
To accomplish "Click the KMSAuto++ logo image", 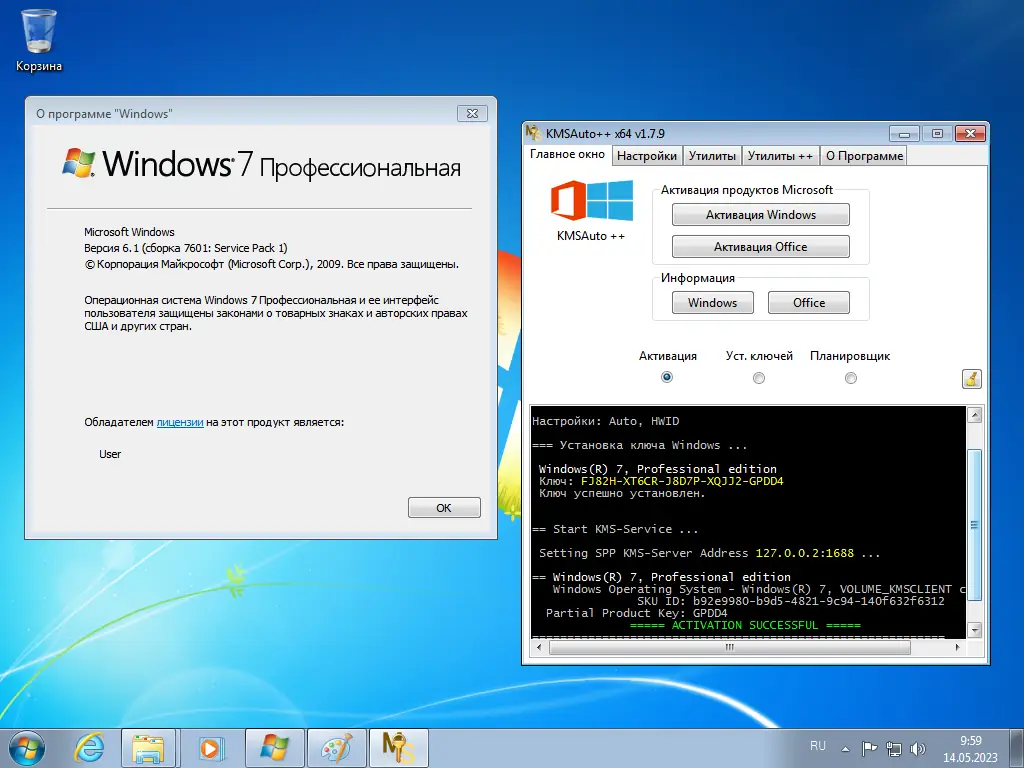I will pos(592,201).
